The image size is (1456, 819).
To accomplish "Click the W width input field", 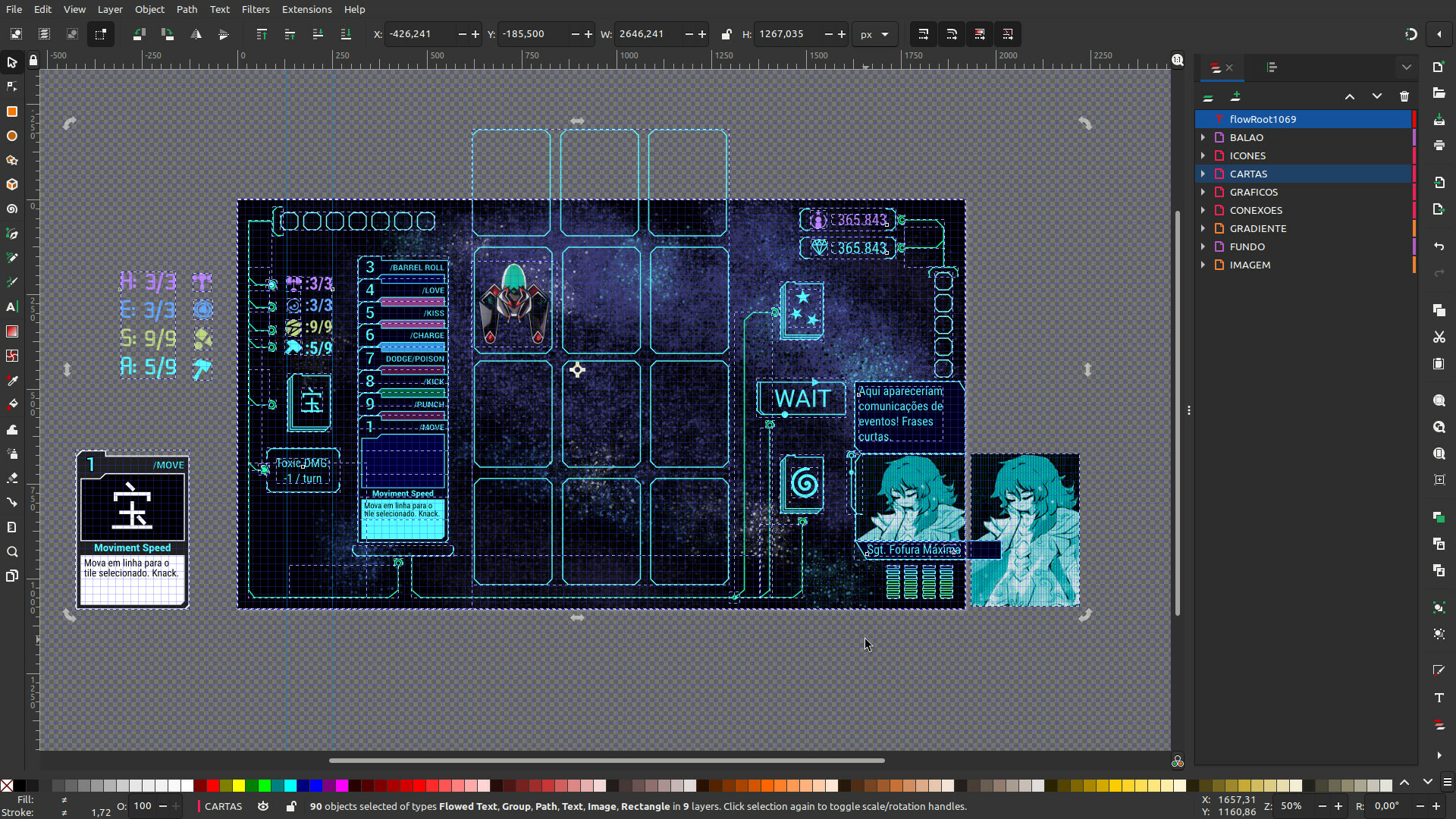I will point(648,34).
